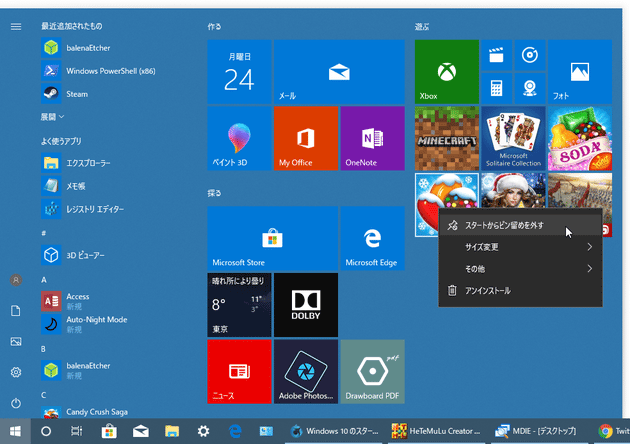
Task: Click the letter A index header
Action: 44,280
